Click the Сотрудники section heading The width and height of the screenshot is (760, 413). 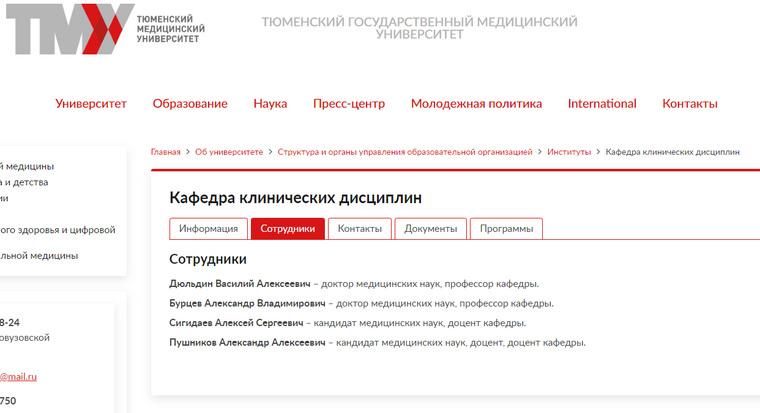207,259
